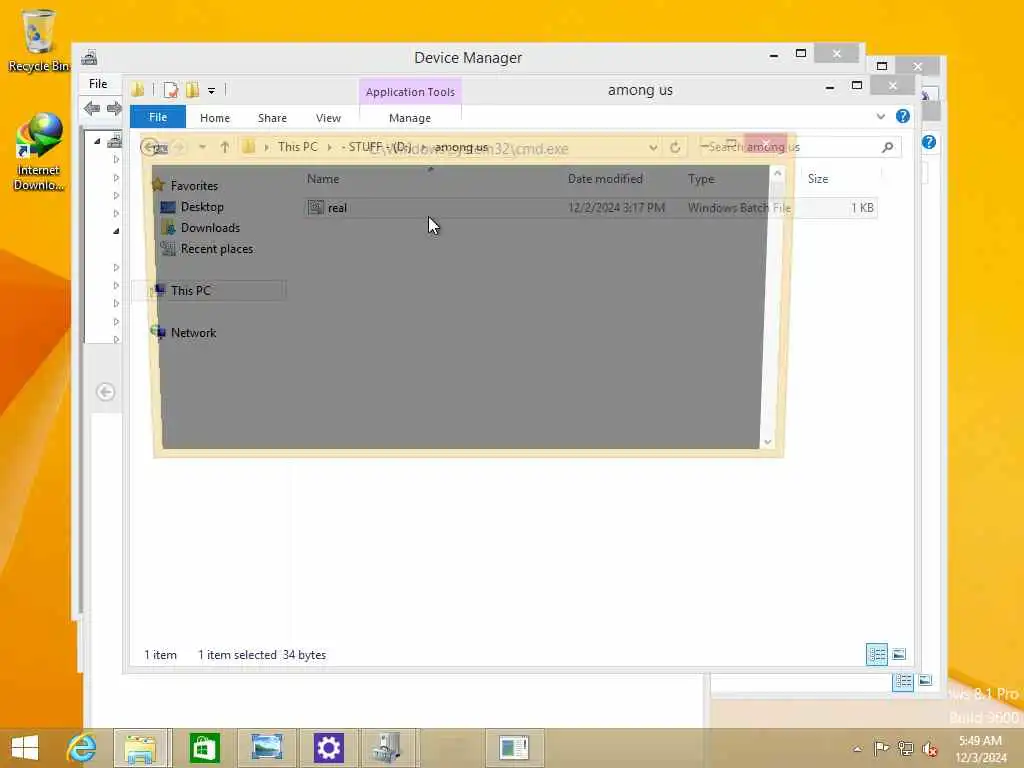Click Device Manager's Back toolbar arrow
The height and width of the screenshot is (768, 1024).
click(x=92, y=108)
